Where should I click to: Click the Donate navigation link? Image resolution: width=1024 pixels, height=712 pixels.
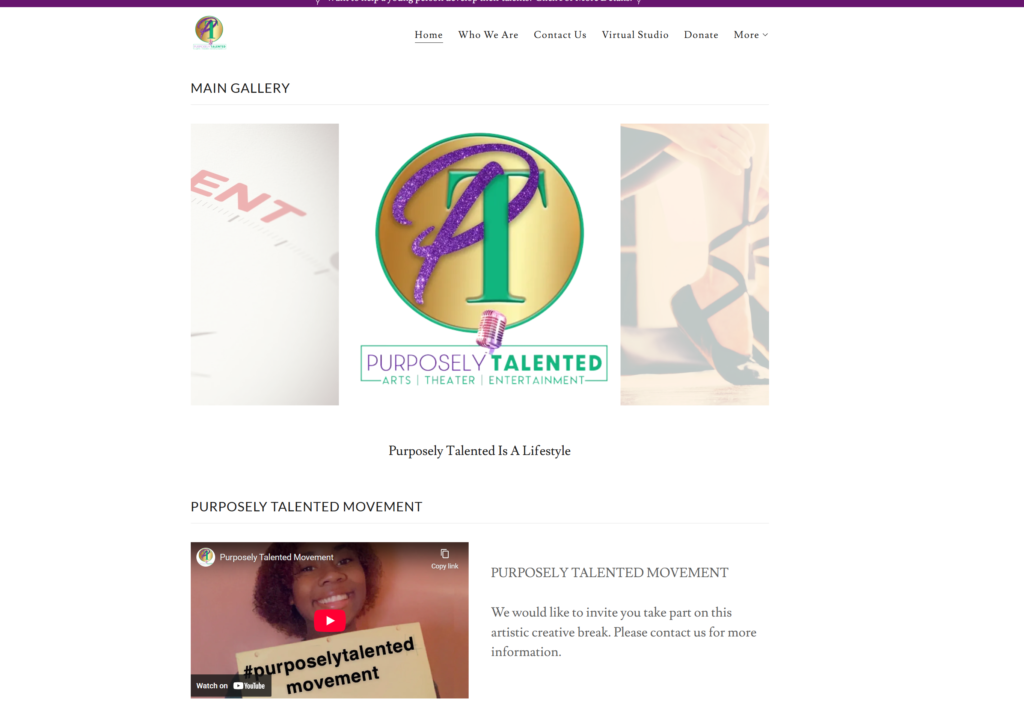tap(701, 35)
